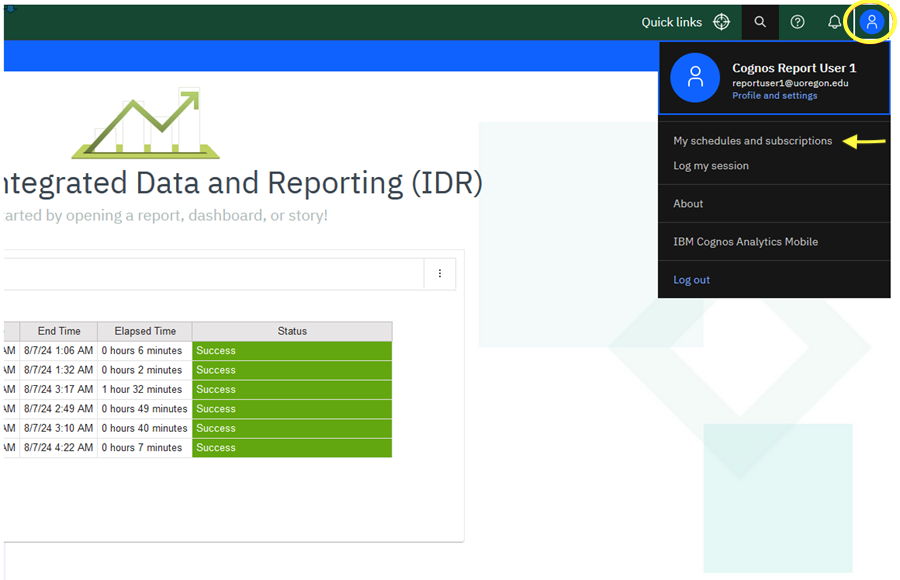Open the Quick links target icon
900x580 pixels.
[x=721, y=22]
